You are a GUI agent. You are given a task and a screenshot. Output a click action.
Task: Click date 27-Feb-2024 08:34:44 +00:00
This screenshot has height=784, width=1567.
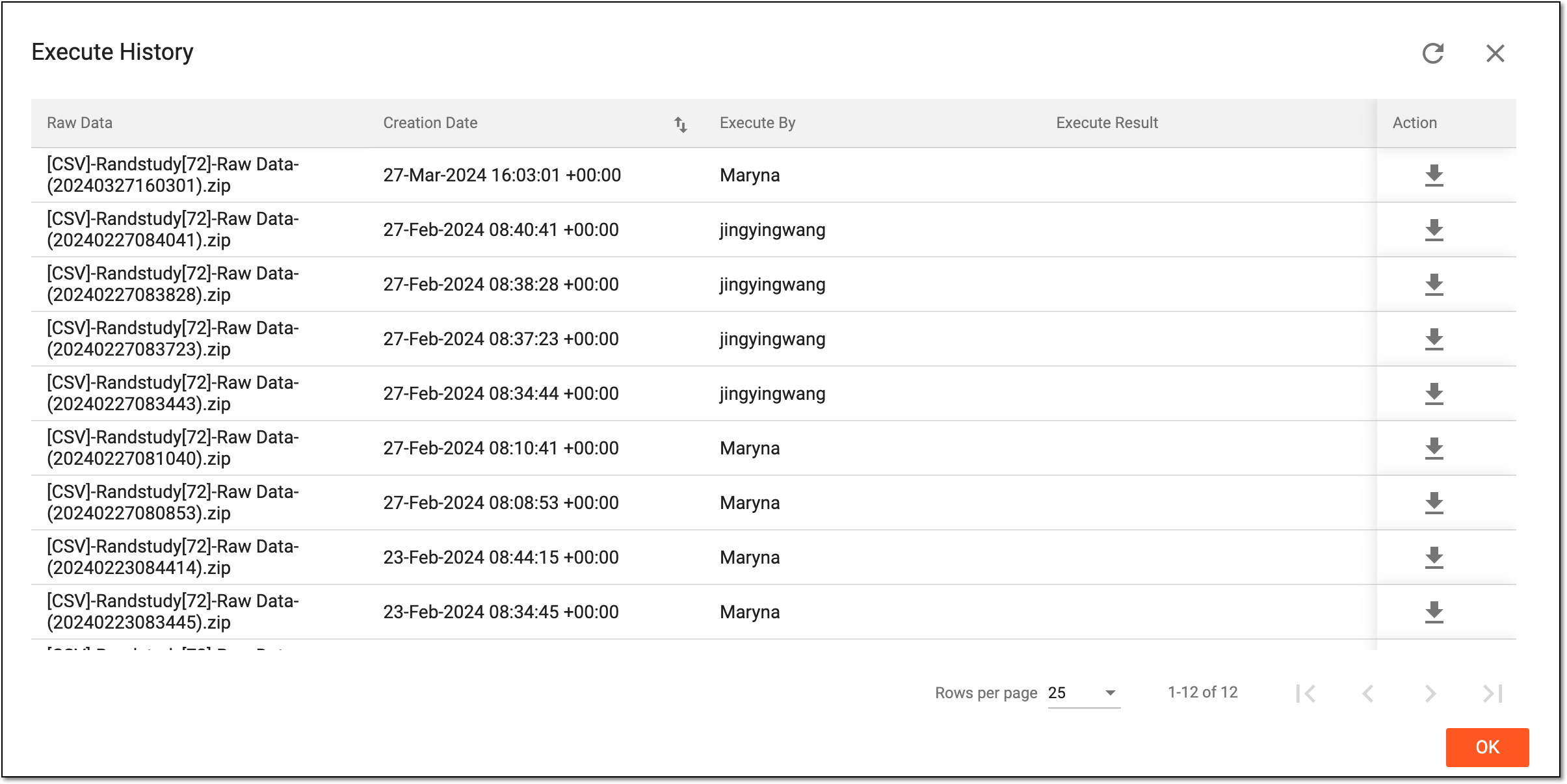click(x=501, y=394)
